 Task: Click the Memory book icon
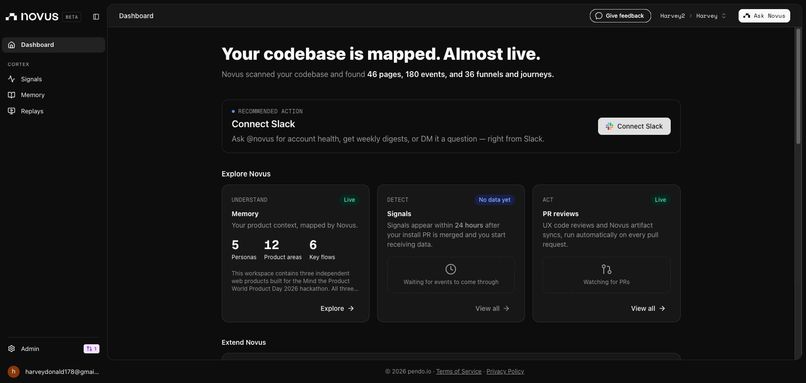[x=12, y=95]
